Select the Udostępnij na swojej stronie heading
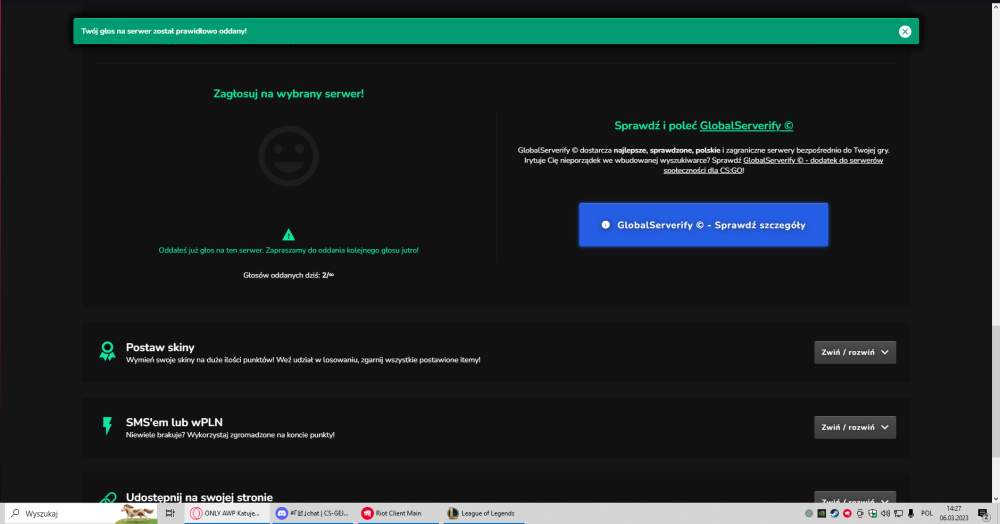 (199, 497)
